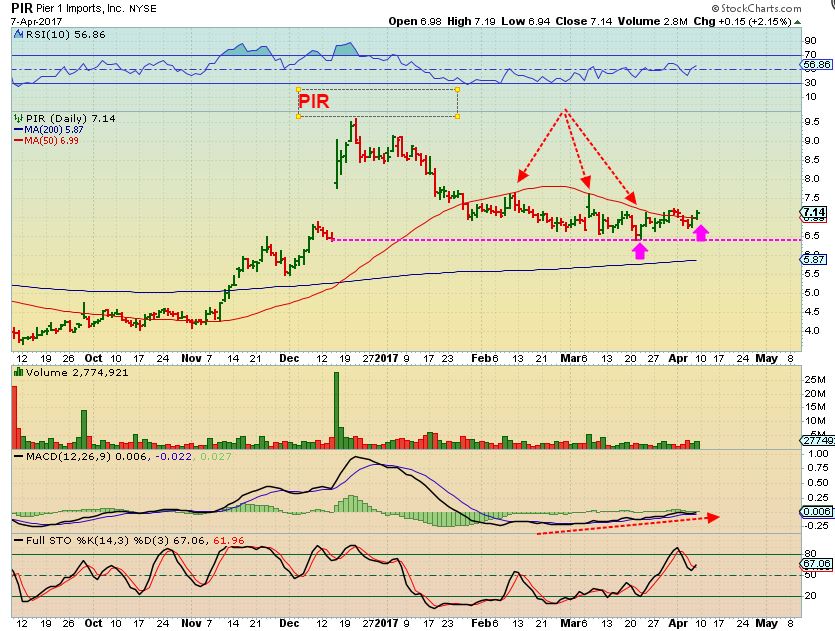Click the Volume legend icon
This screenshot has width=835, height=631.
19,372
